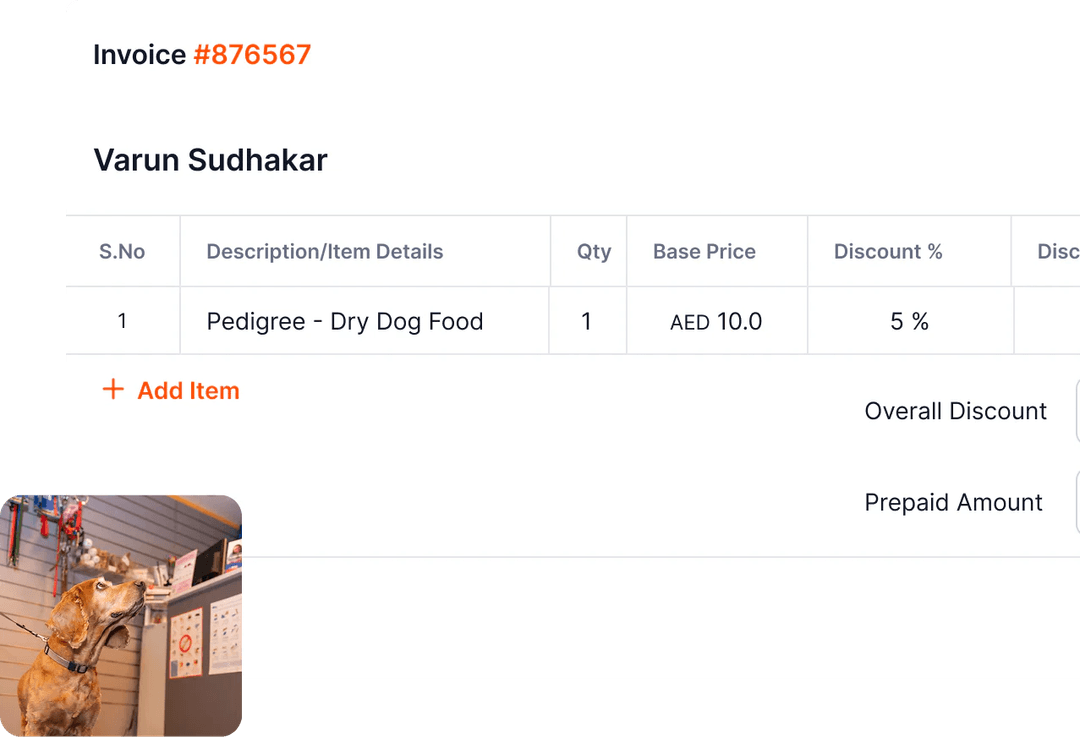Click the Discount % column header
1080x737 pixels.
(x=888, y=251)
